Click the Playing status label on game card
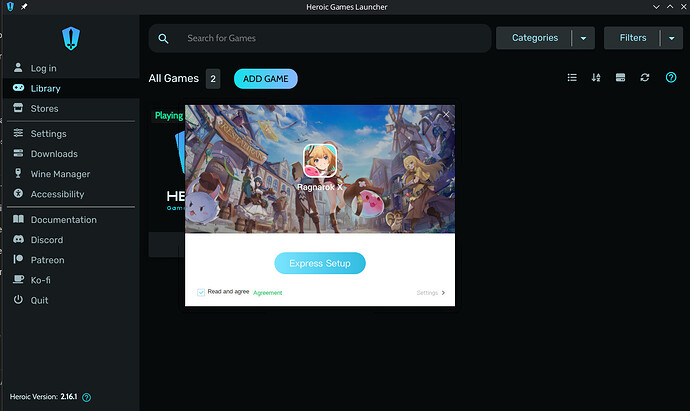 pos(169,116)
